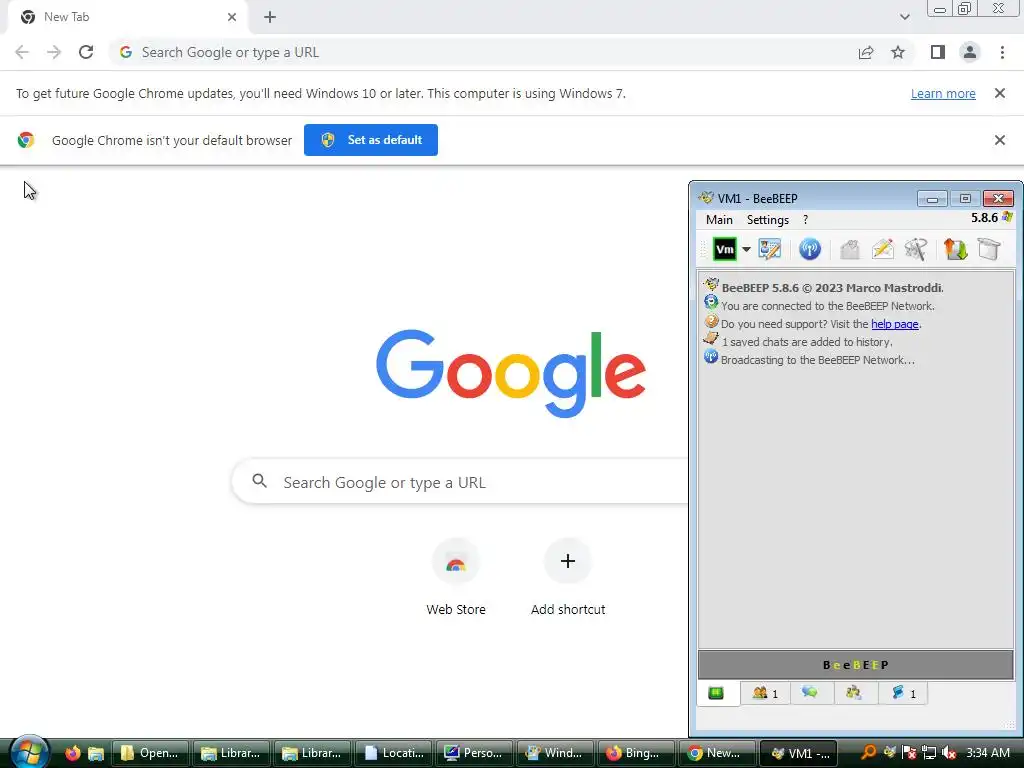The image size is (1024, 768).
Task: Click the box icon in BeeBEEP toolbar
Action: (x=989, y=249)
